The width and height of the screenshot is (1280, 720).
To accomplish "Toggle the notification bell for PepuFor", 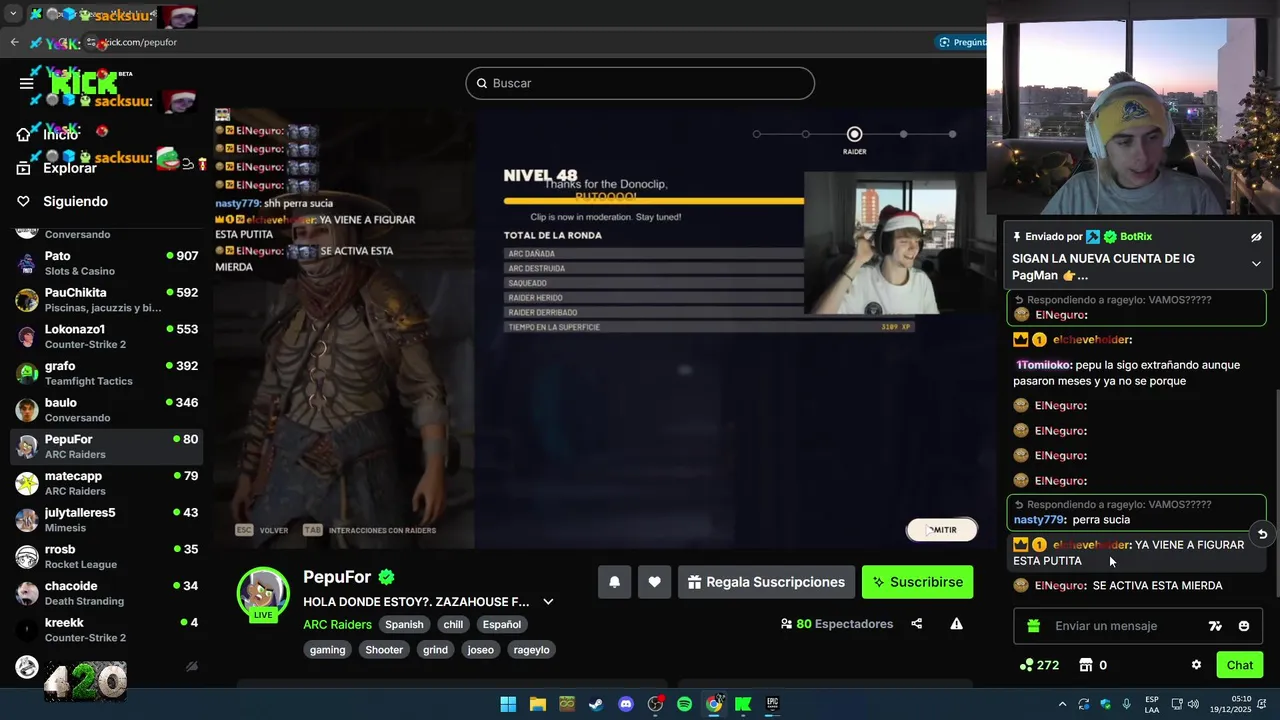I will (615, 582).
